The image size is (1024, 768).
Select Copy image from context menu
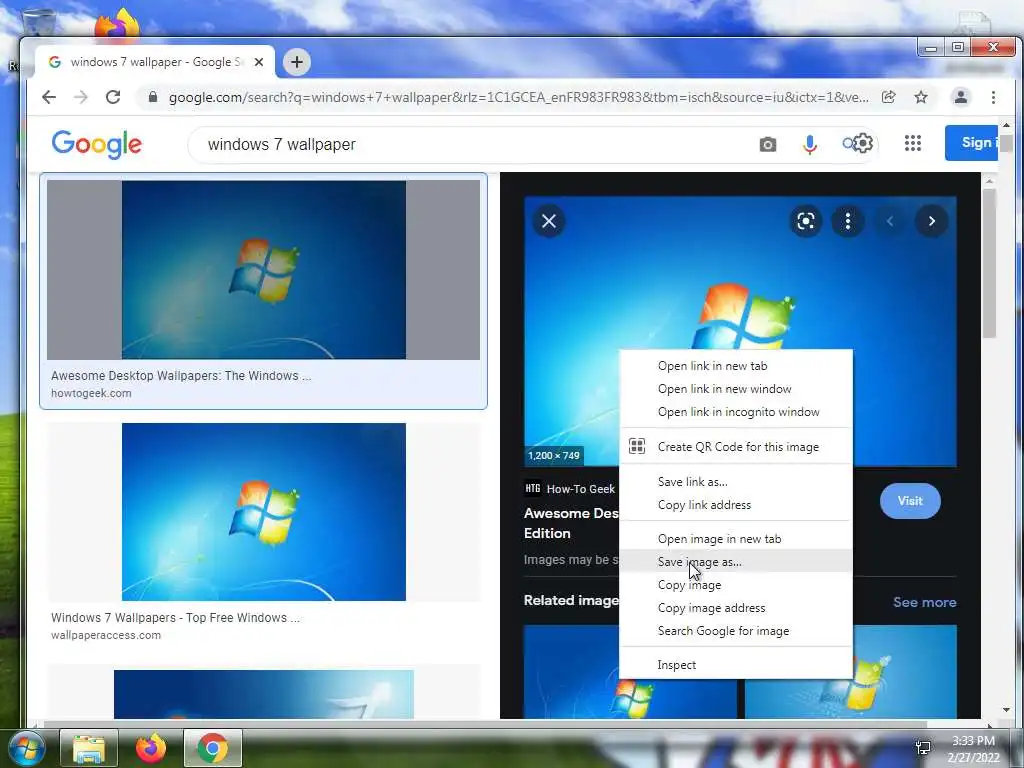735,585
